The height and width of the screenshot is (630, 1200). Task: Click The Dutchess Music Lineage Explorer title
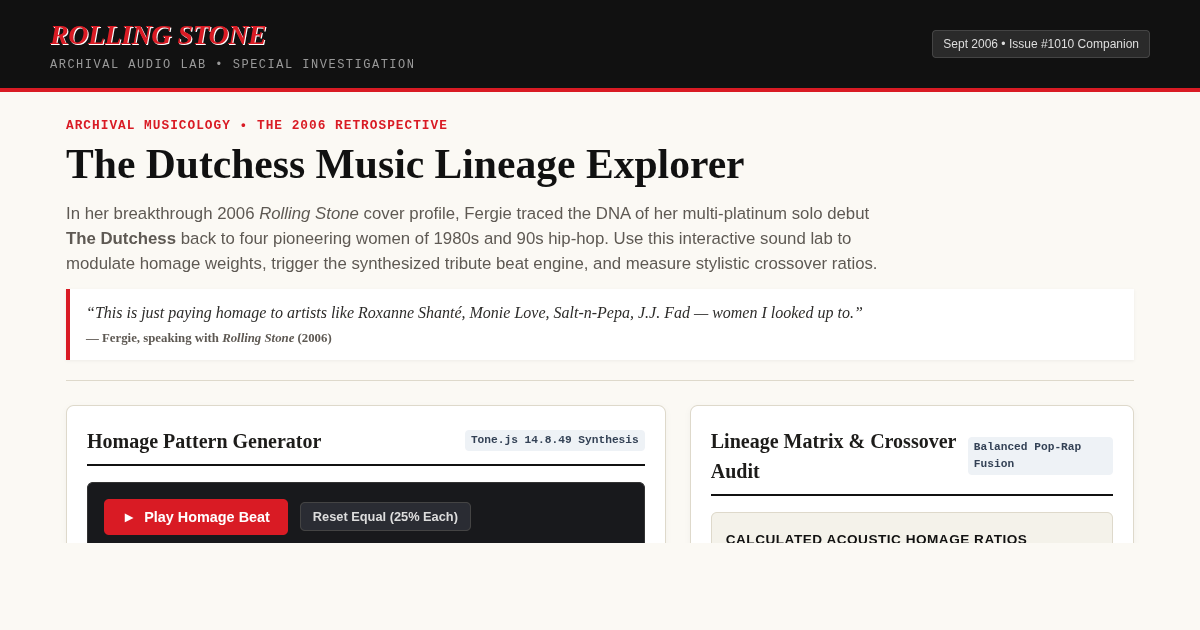click(405, 164)
